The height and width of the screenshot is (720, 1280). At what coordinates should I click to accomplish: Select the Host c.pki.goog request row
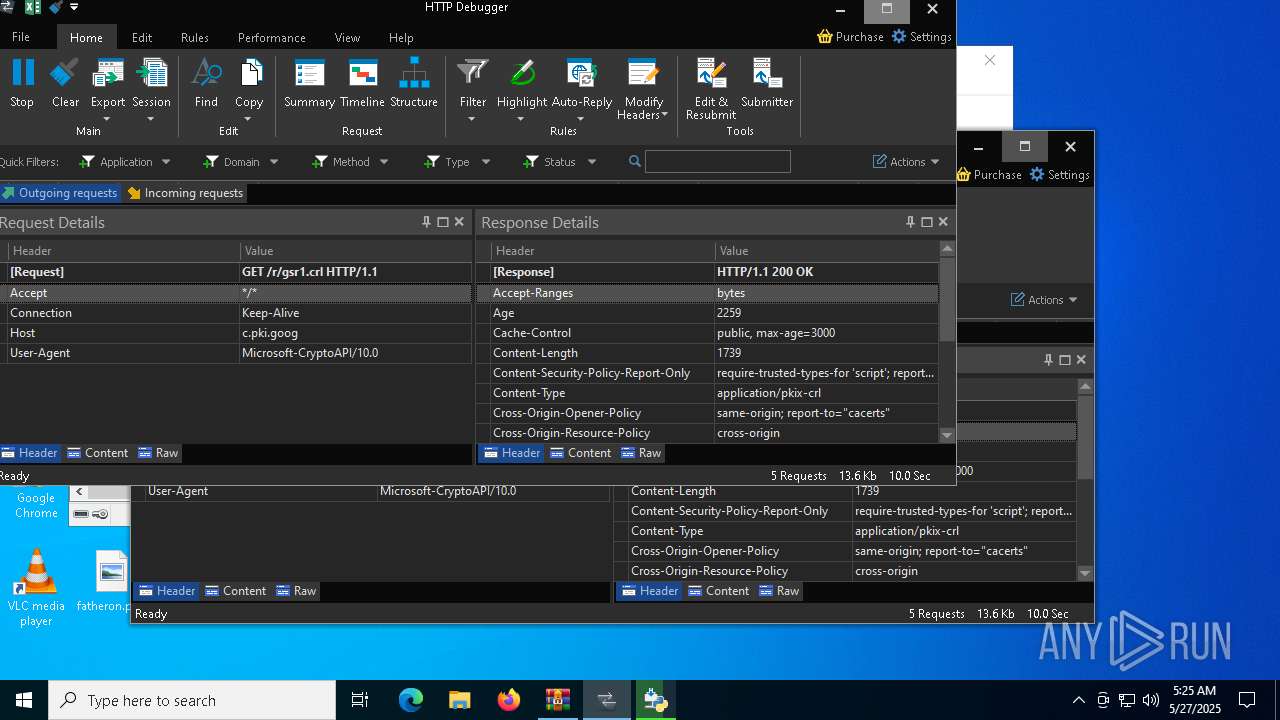(236, 333)
